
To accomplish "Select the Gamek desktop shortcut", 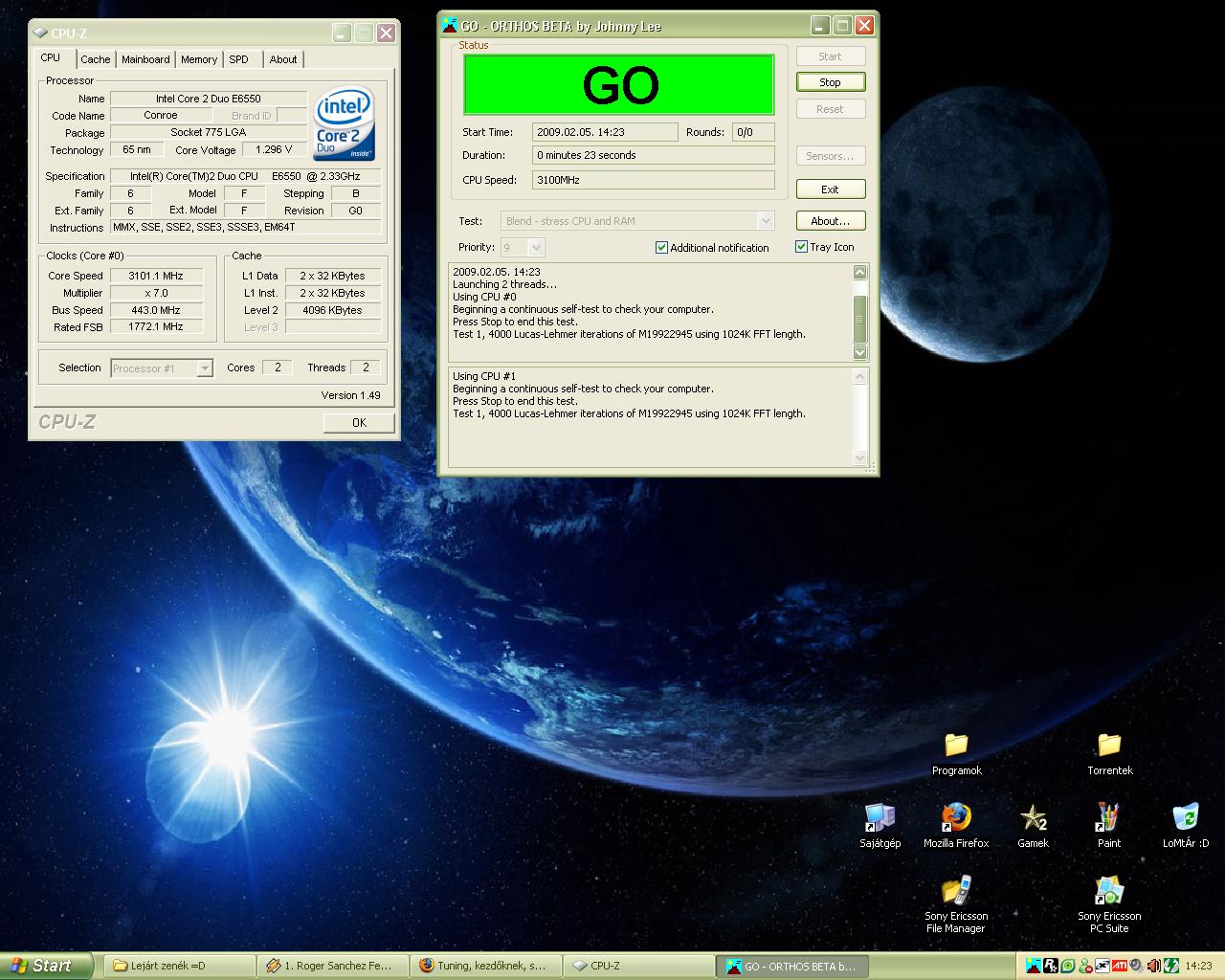I will 1033,826.
